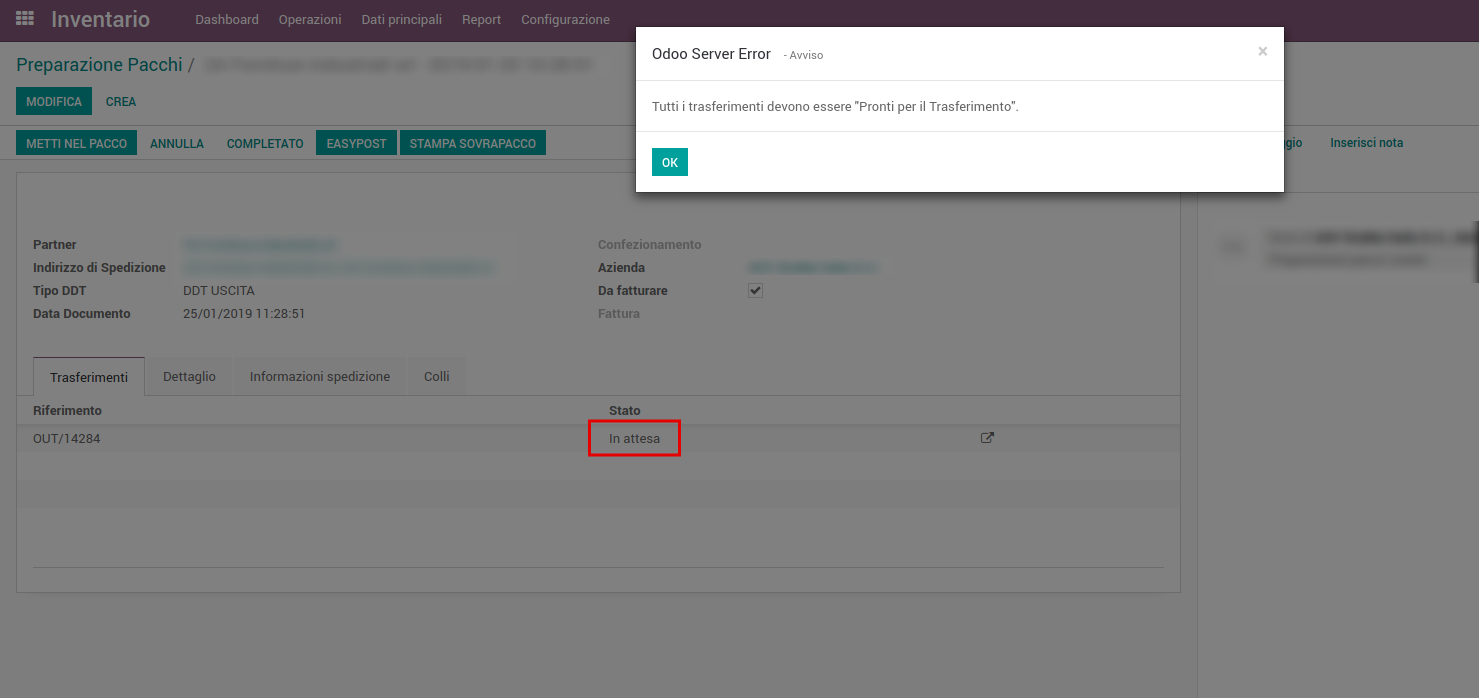Viewport: 1479px width, 698px height.
Task: Click the DDT USCITA value
Action: coord(219,291)
